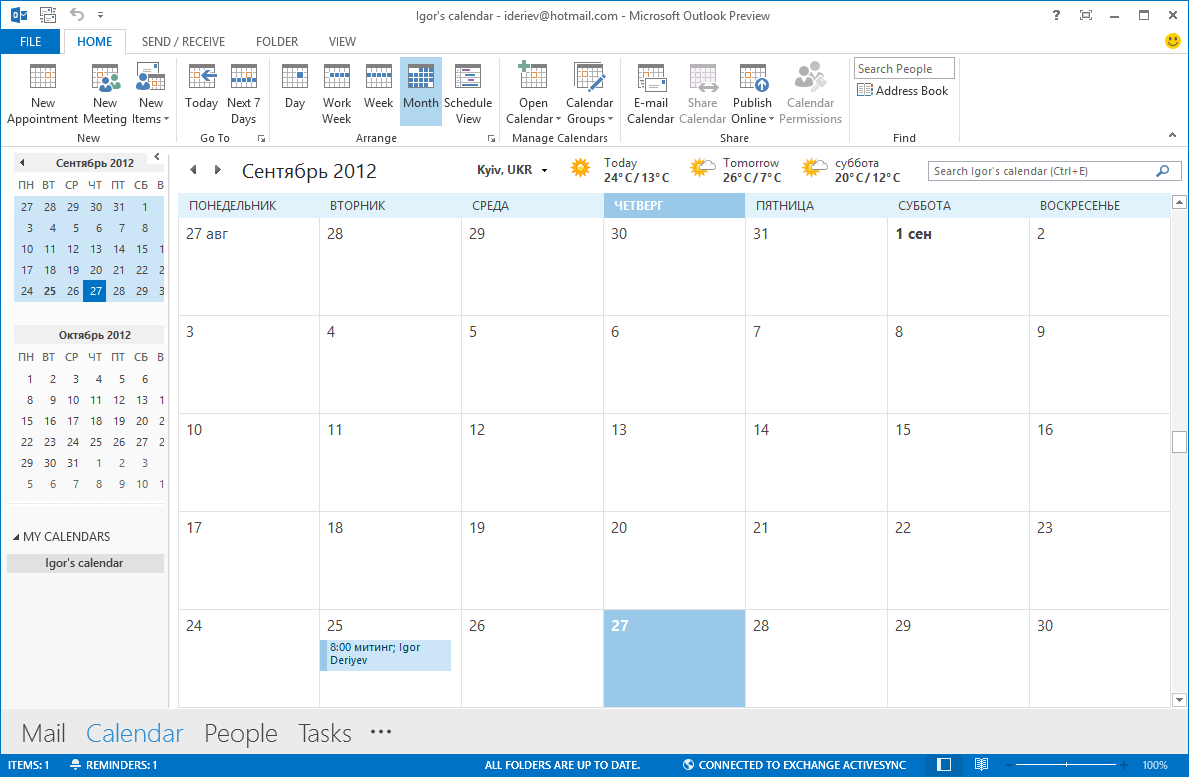Click the Search People field
The height and width of the screenshot is (777, 1189).
pos(904,68)
